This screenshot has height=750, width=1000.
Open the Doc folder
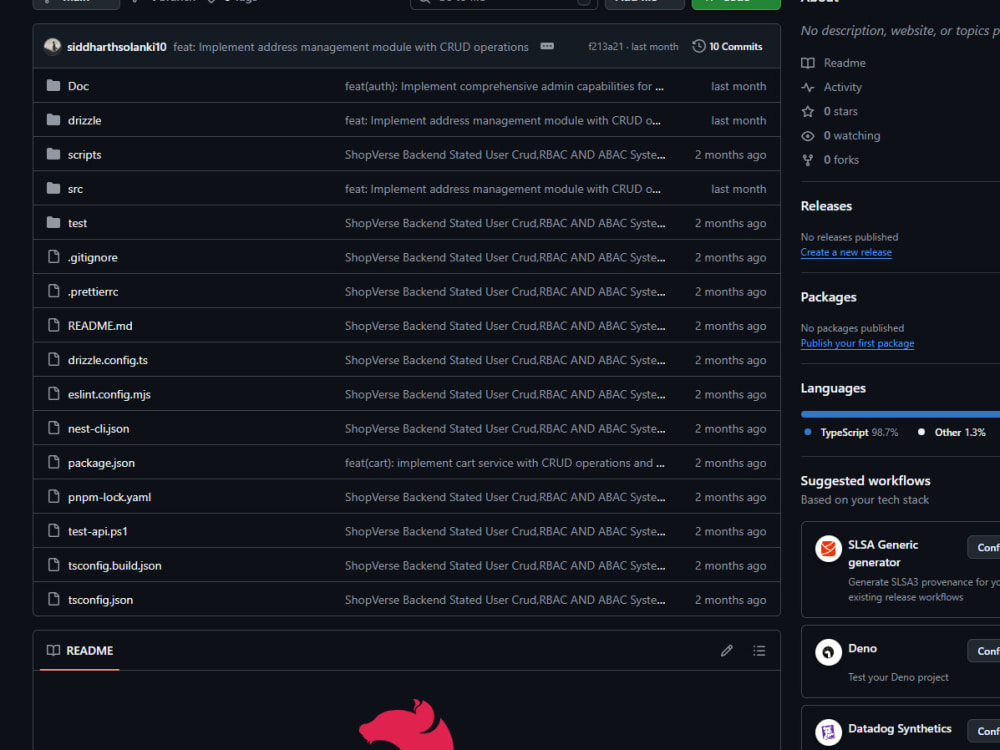point(78,86)
